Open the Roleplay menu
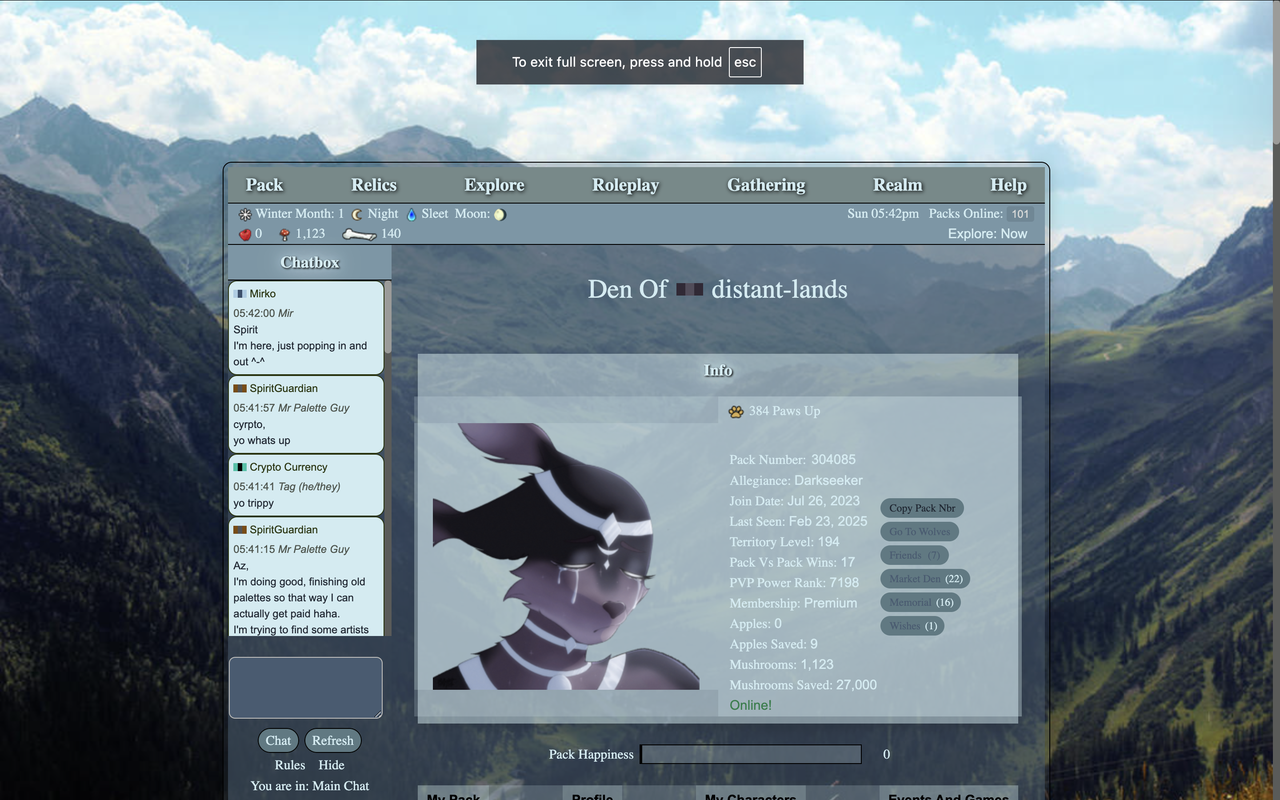Screen dimensions: 1280x800 coord(625,185)
